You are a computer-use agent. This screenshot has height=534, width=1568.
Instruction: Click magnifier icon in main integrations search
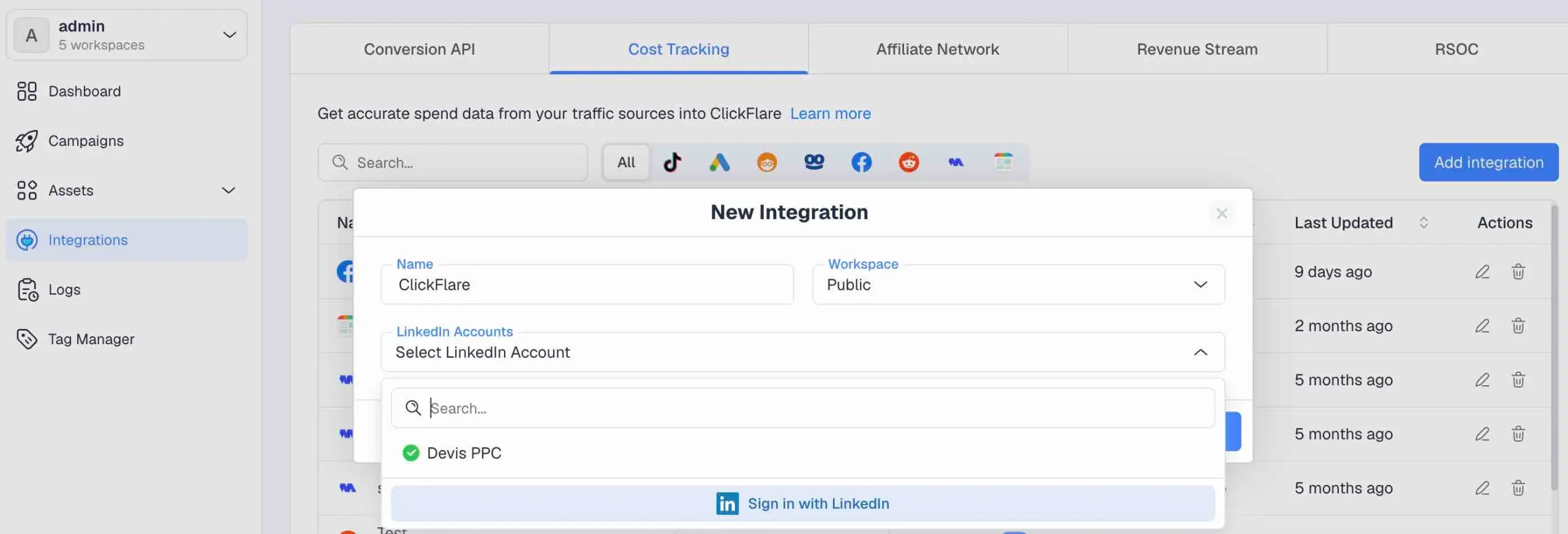[340, 162]
